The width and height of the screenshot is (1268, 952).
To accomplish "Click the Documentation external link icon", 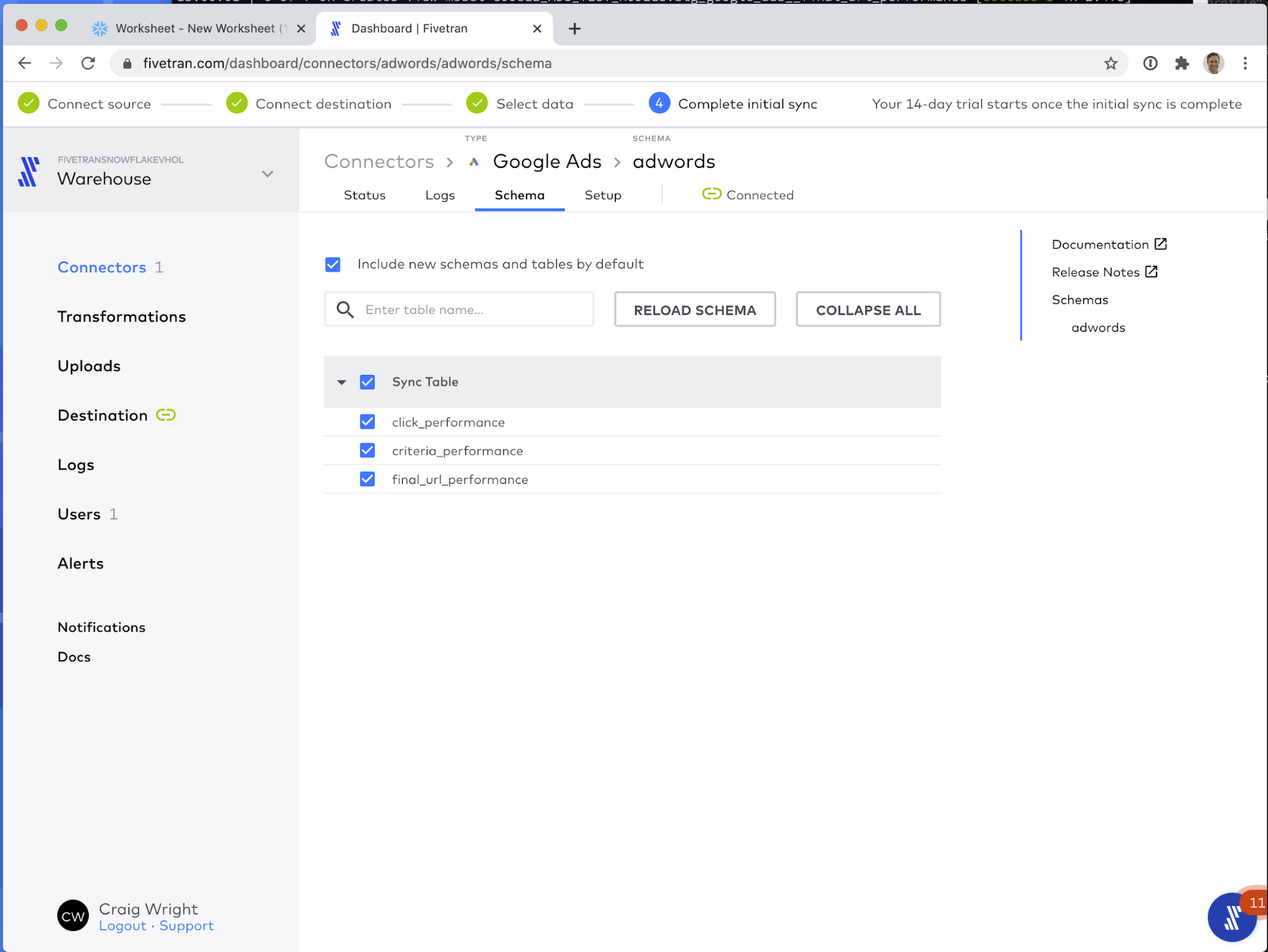I will (x=1160, y=244).
